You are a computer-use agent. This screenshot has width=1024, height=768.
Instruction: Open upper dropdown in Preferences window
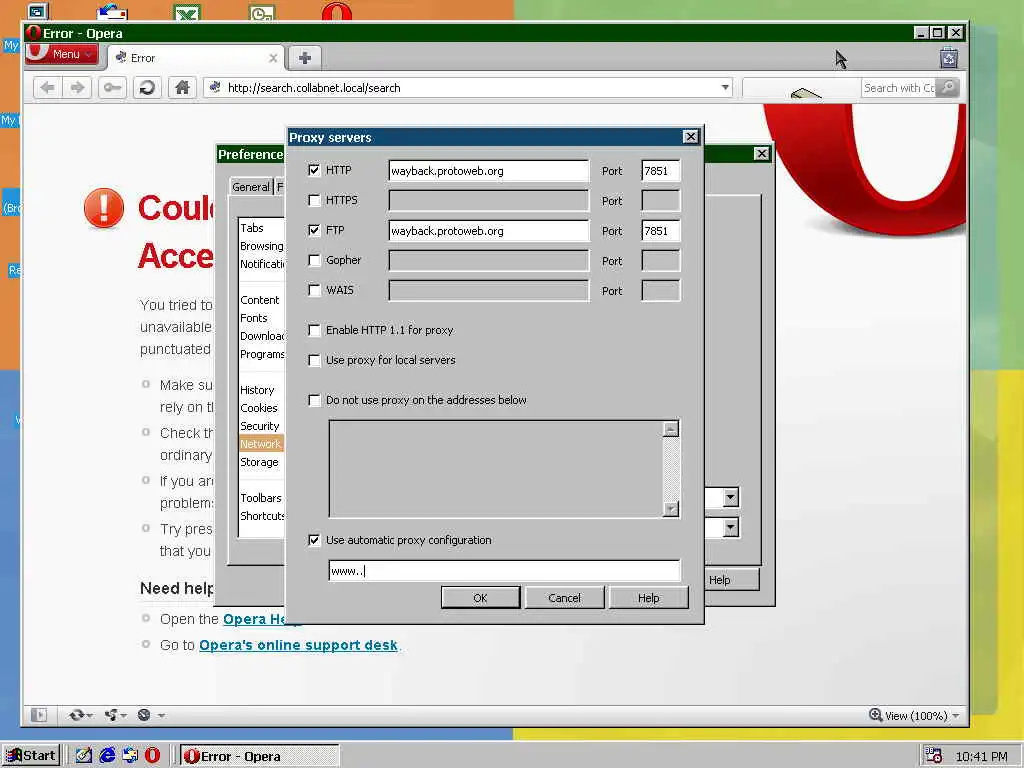click(731, 497)
